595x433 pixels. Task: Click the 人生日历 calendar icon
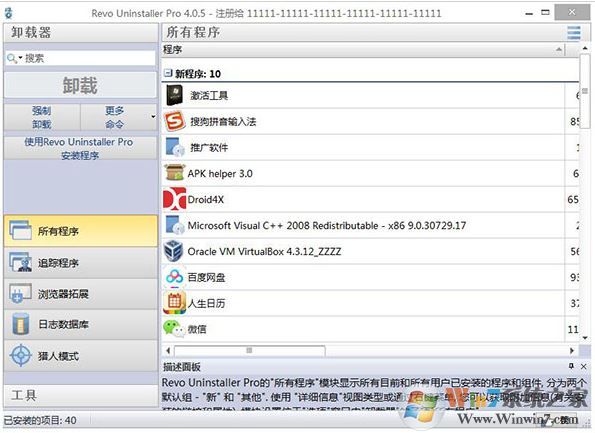[x=174, y=302]
